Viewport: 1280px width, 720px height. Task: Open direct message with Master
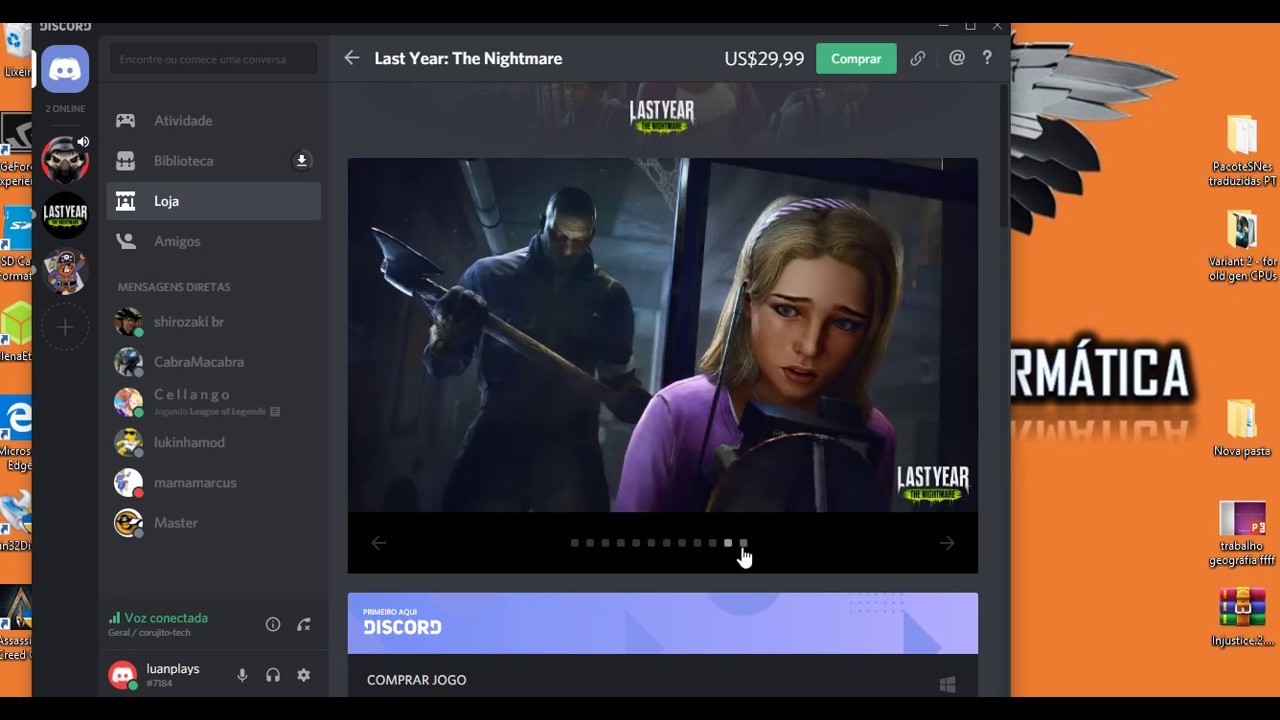coord(213,523)
